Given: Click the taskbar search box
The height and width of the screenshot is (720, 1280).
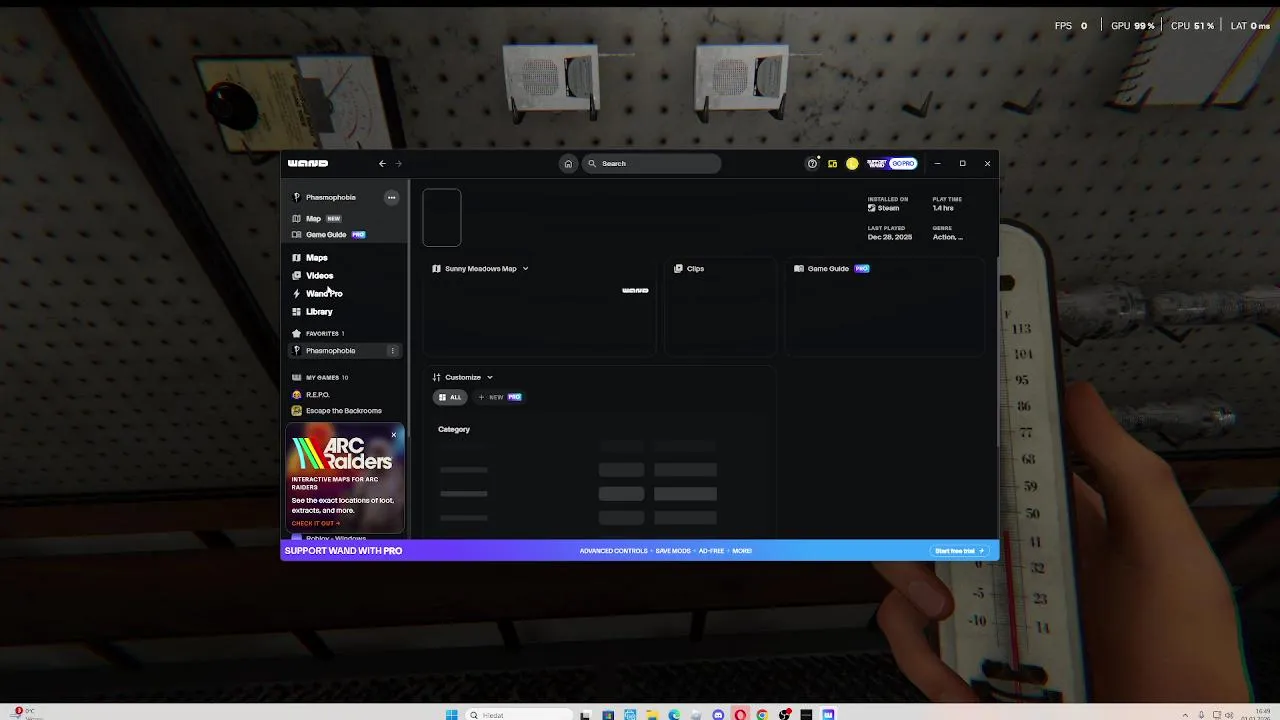Looking at the screenshot, I should (519, 715).
